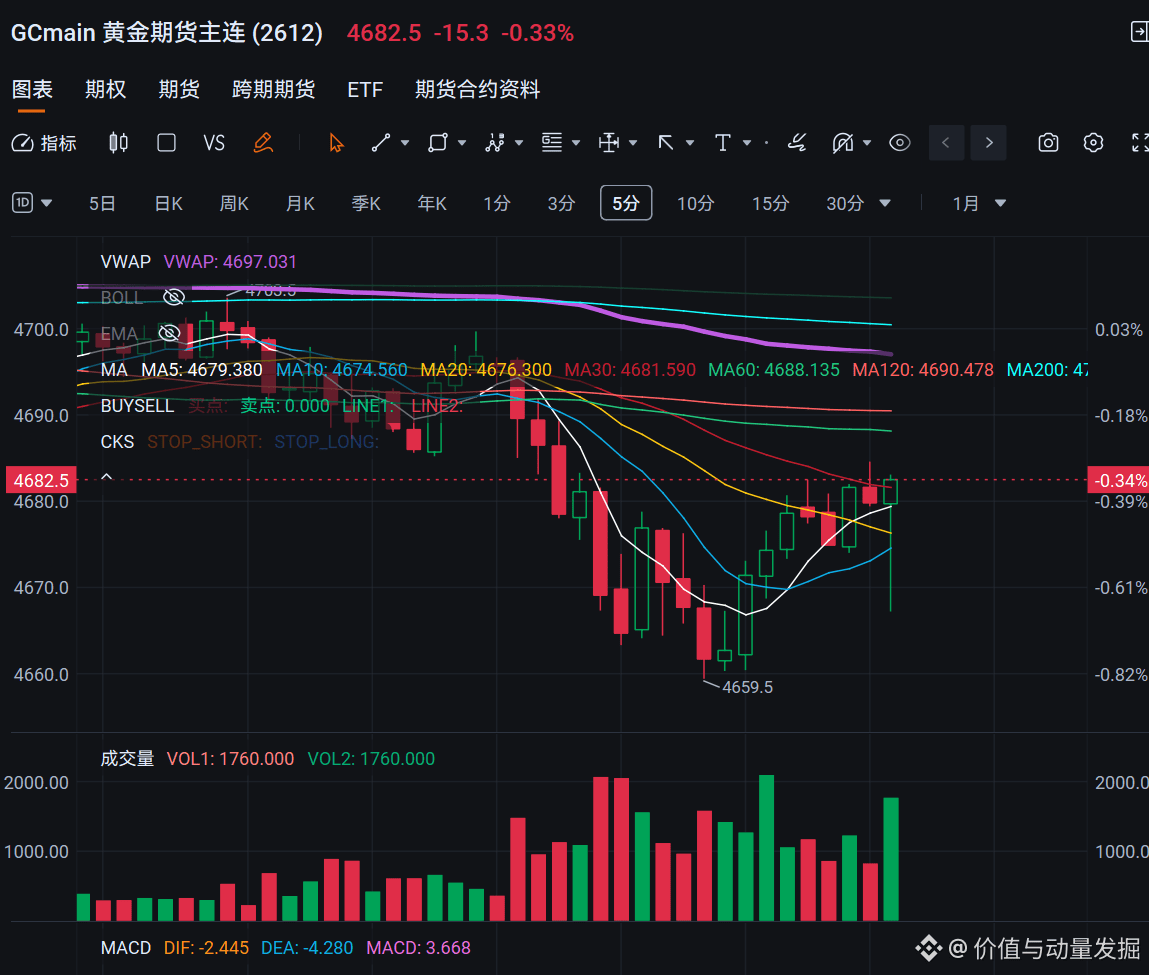Expand measure tool options arrow
The width and height of the screenshot is (1149, 975).
pyautogui.click(x=633, y=143)
